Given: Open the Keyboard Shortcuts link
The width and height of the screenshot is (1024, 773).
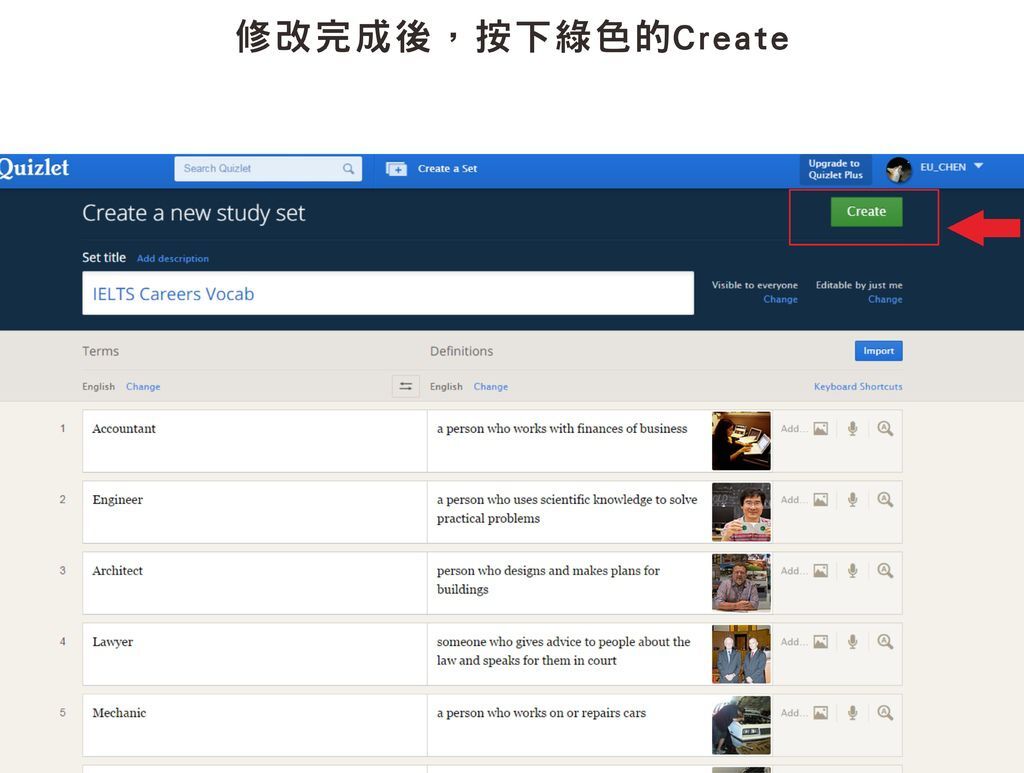Looking at the screenshot, I should (858, 386).
